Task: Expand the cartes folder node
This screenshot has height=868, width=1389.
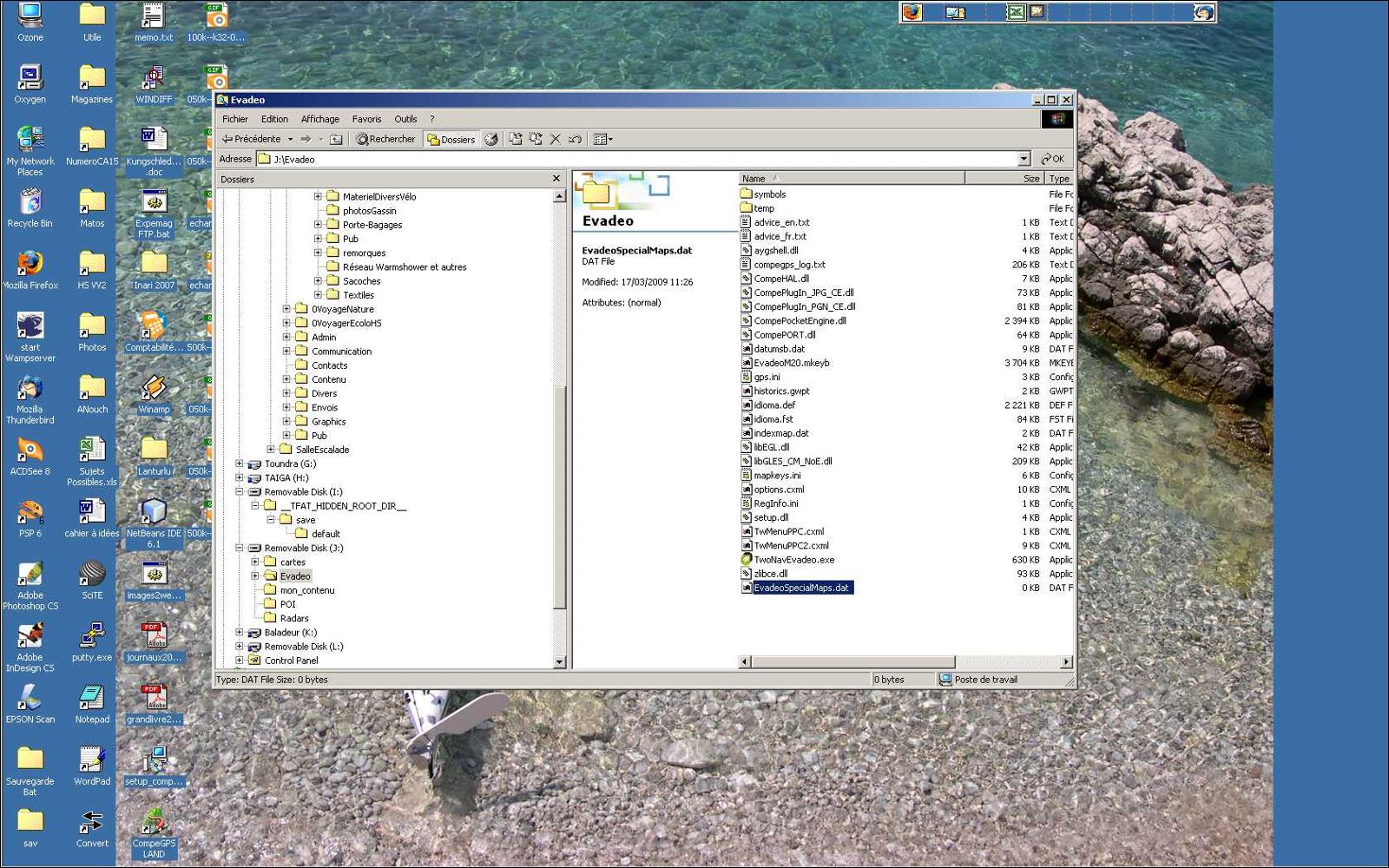Action: coord(255,562)
